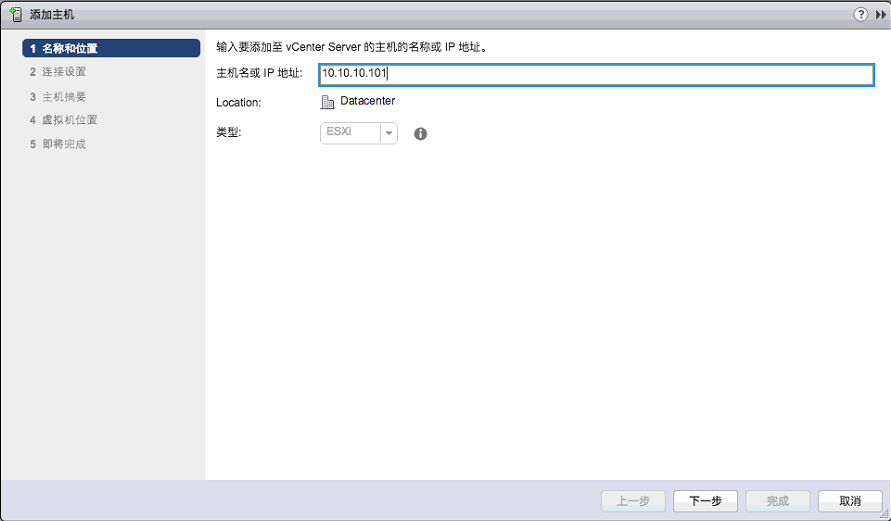Select step 5 即将完成

[x=58, y=144]
